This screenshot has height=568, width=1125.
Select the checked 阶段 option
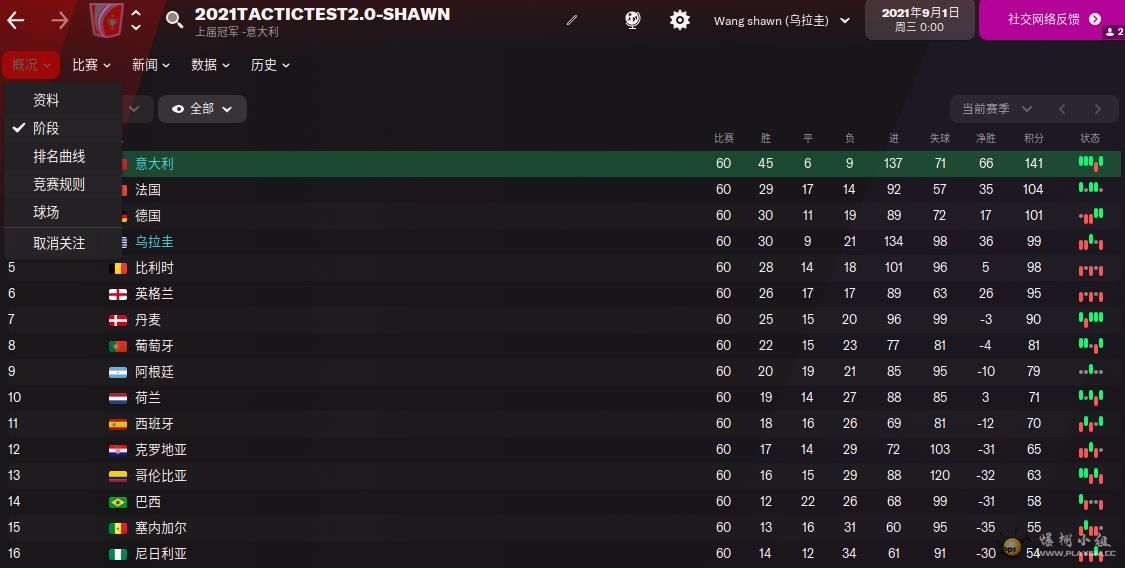click(x=46, y=128)
